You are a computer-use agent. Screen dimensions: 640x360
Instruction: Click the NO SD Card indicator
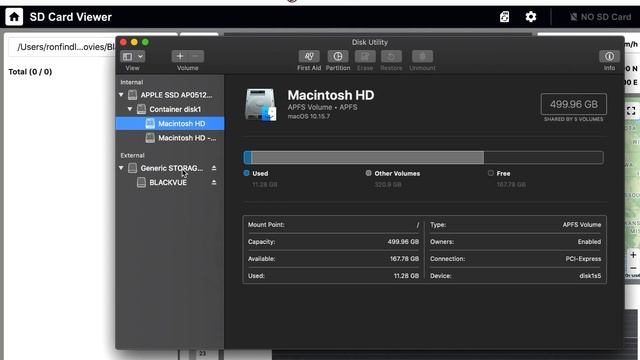600,17
